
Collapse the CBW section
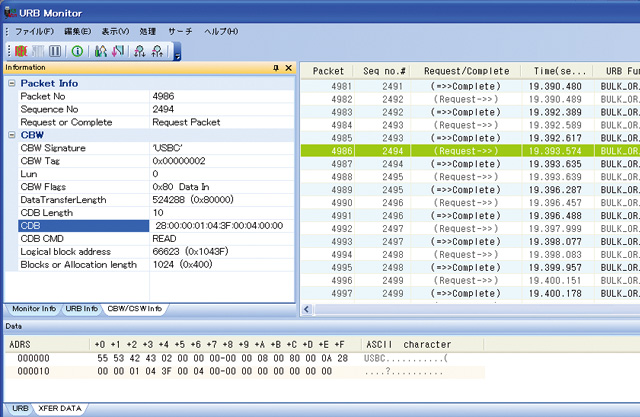(12, 135)
